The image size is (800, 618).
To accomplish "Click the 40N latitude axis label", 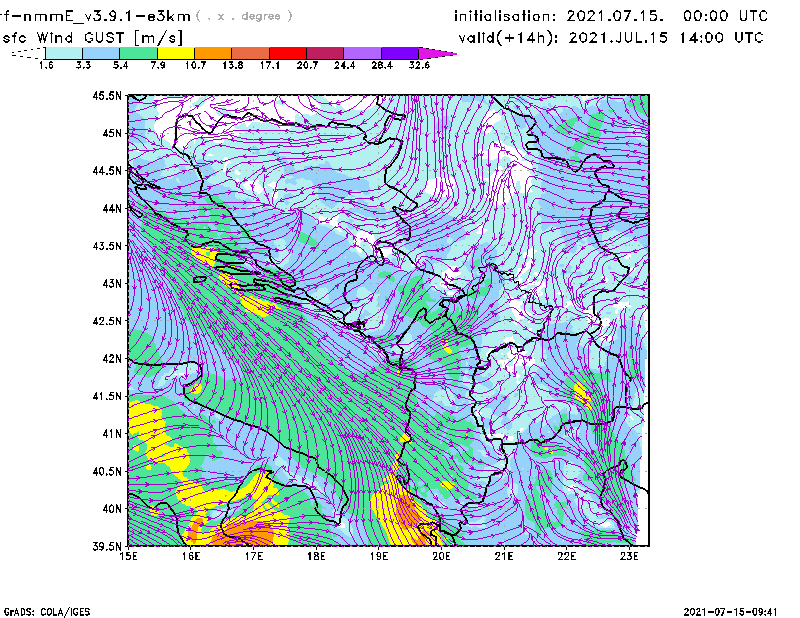I will pos(112,509).
